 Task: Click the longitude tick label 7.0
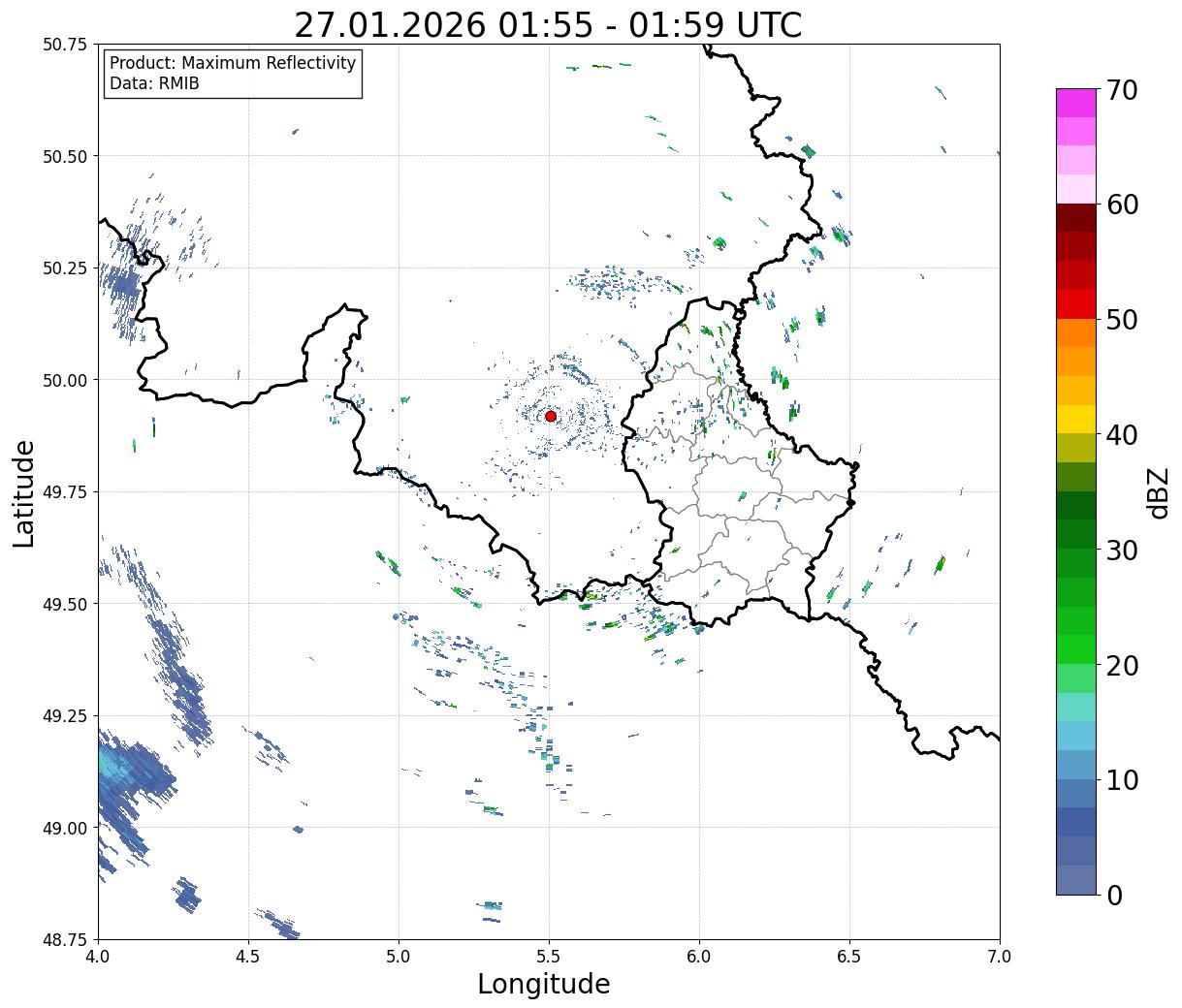(x=1000, y=956)
